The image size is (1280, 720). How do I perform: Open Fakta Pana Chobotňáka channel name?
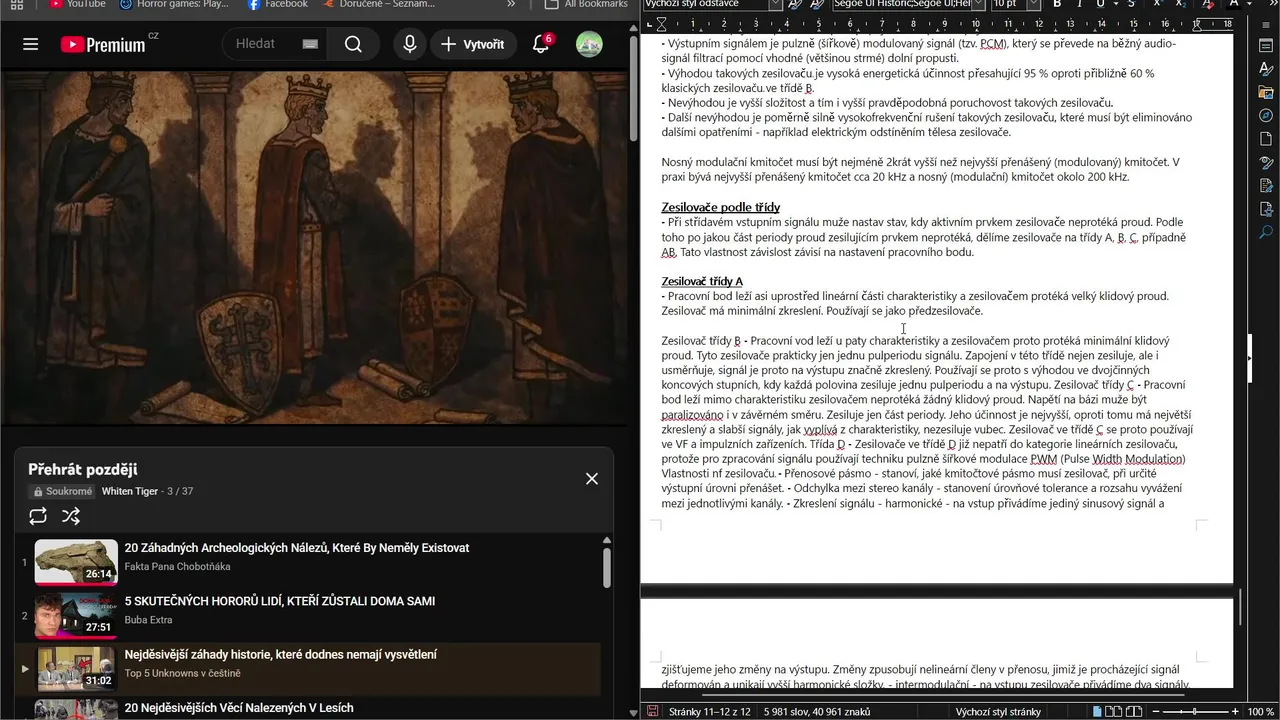[x=178, y=567]
